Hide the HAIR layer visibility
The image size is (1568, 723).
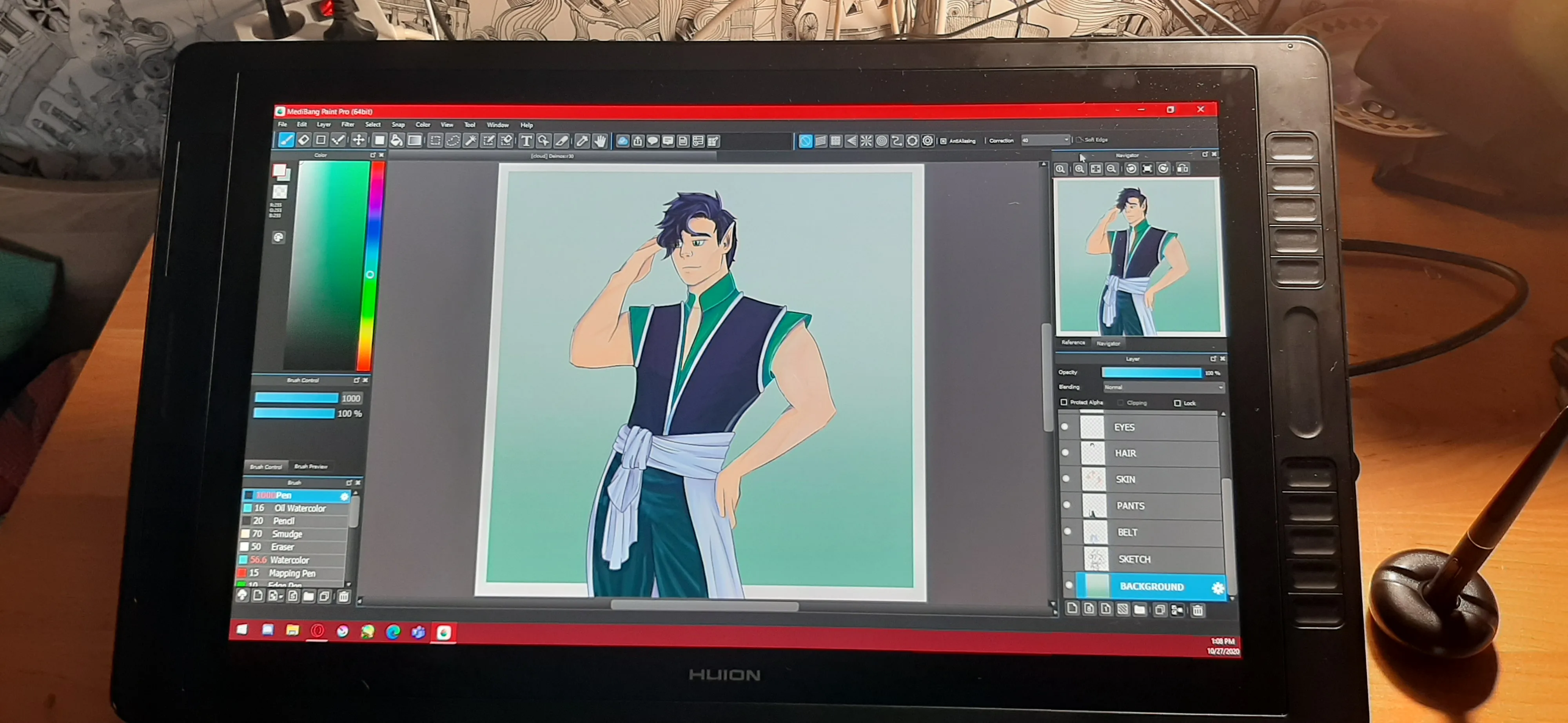1065,452
